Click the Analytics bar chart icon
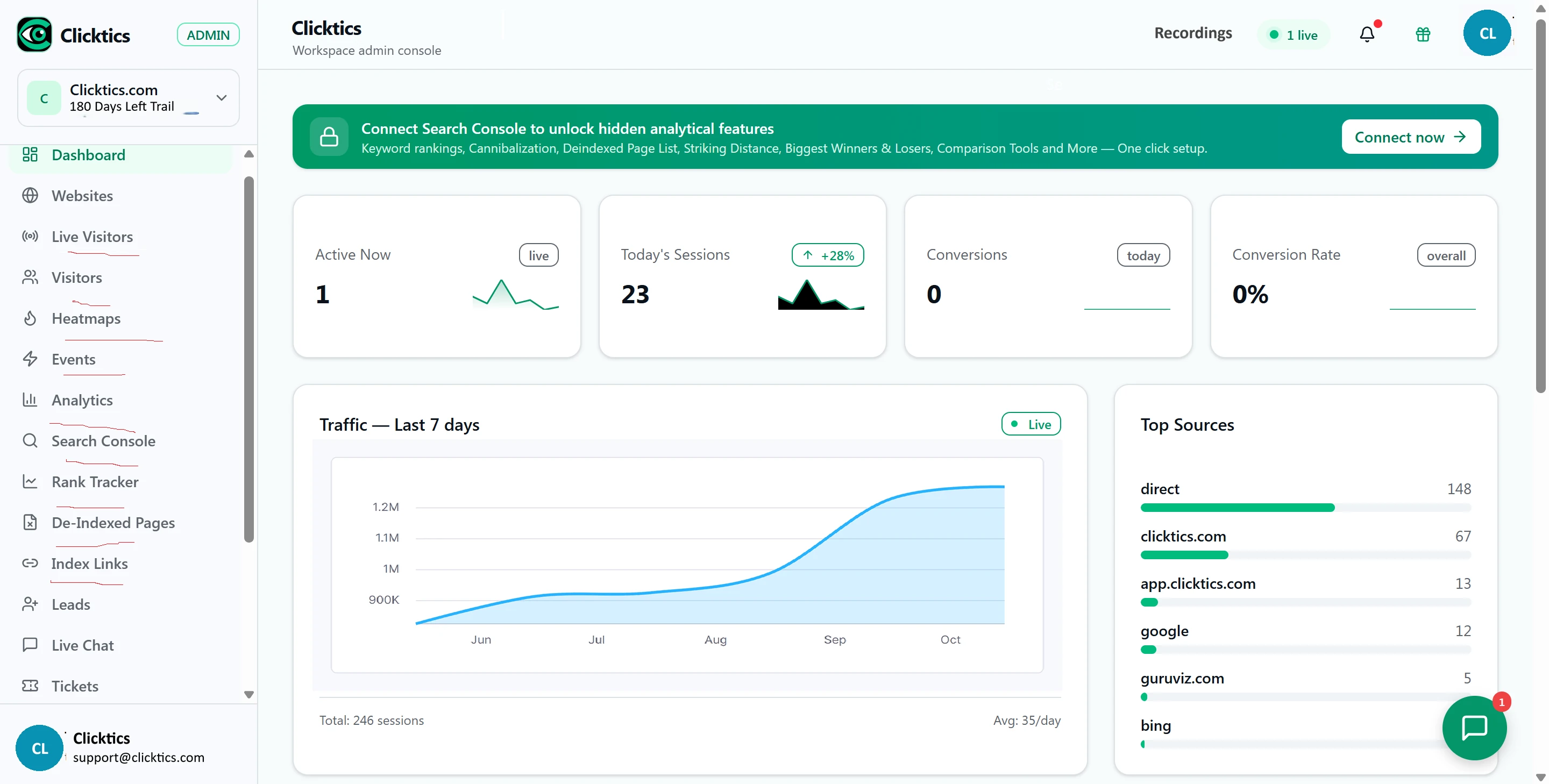The image size is (1549, 784). point(30,400)
